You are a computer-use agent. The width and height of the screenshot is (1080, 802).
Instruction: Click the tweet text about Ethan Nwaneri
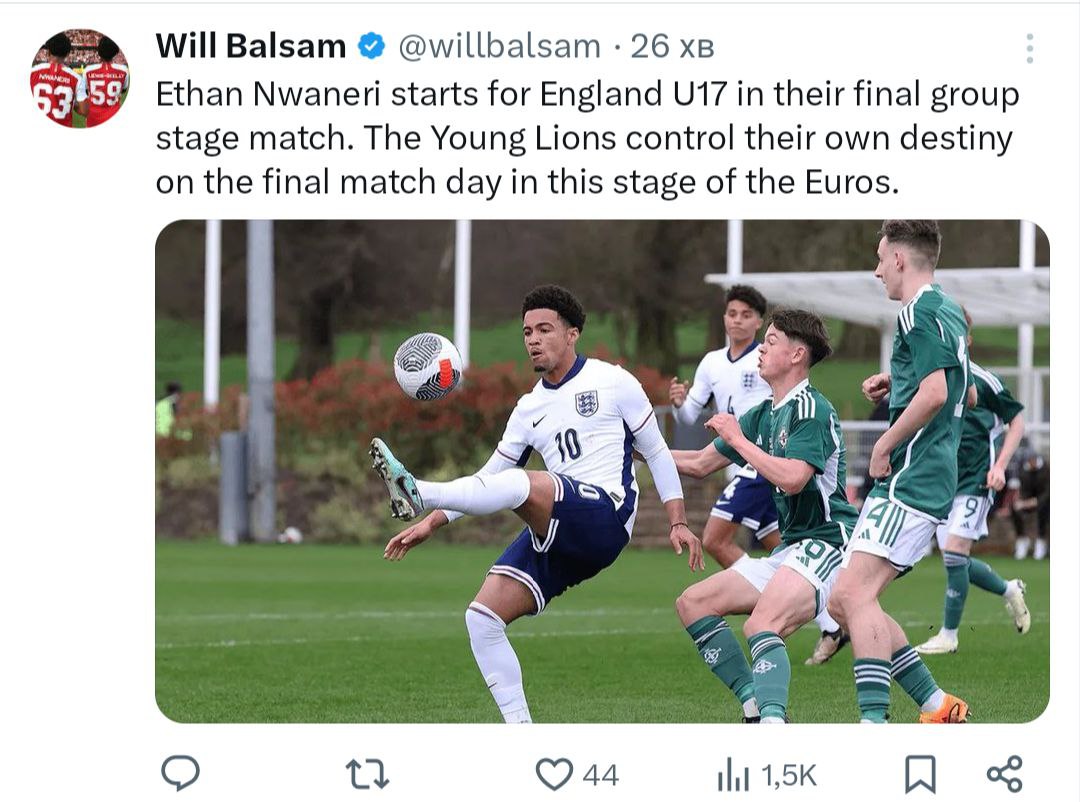(587, 139)
